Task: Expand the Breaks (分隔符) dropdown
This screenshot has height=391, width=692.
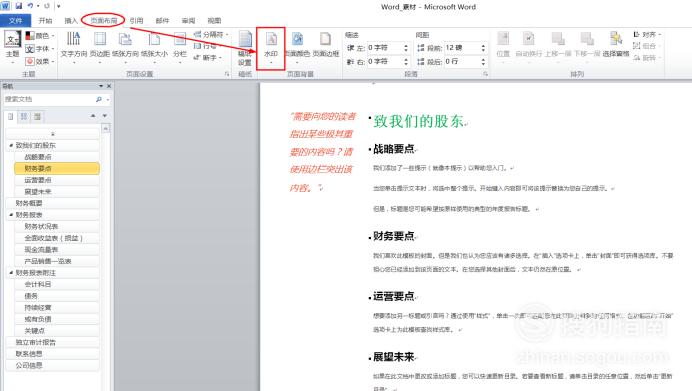Action: 211,34
